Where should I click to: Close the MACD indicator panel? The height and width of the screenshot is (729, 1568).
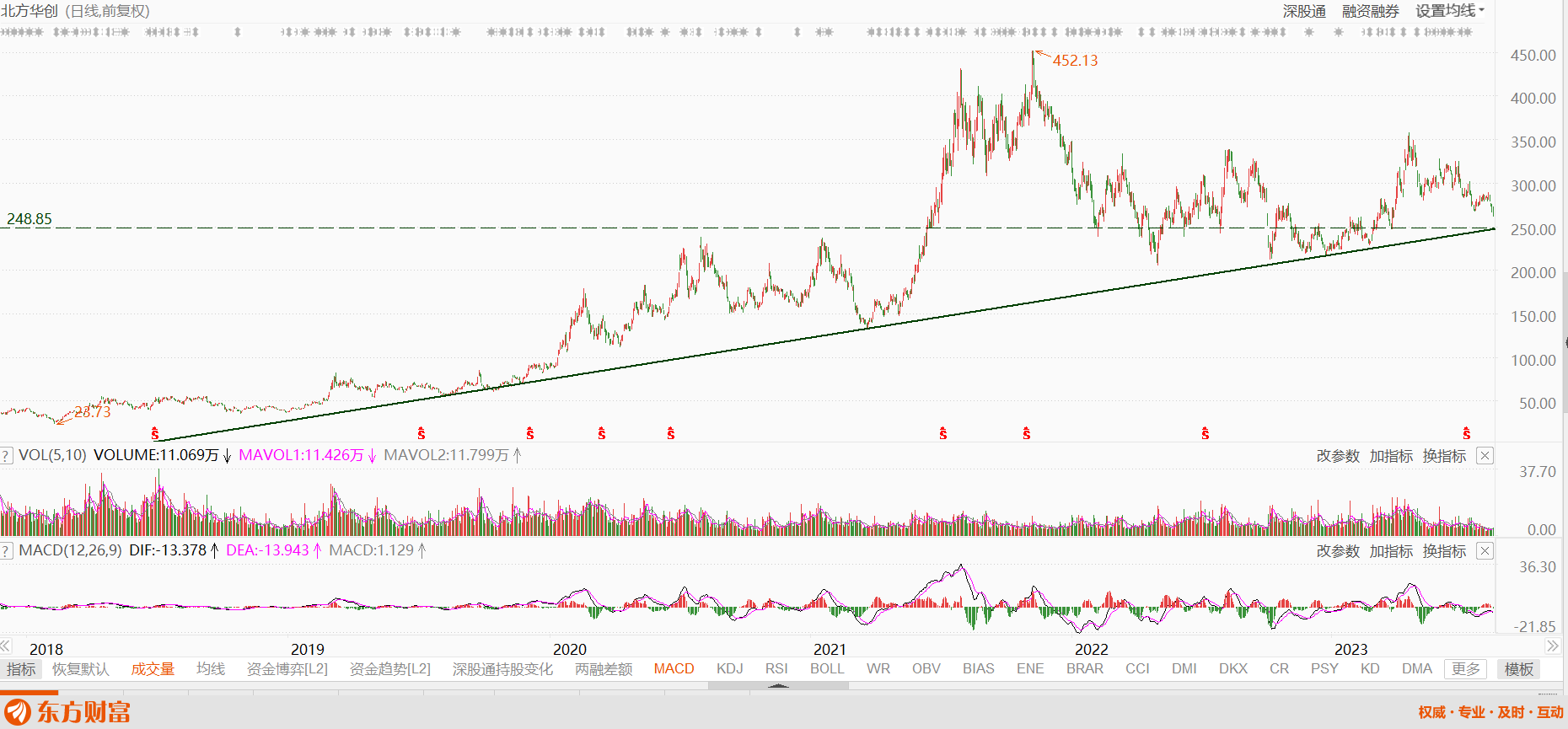(1485, 551)
